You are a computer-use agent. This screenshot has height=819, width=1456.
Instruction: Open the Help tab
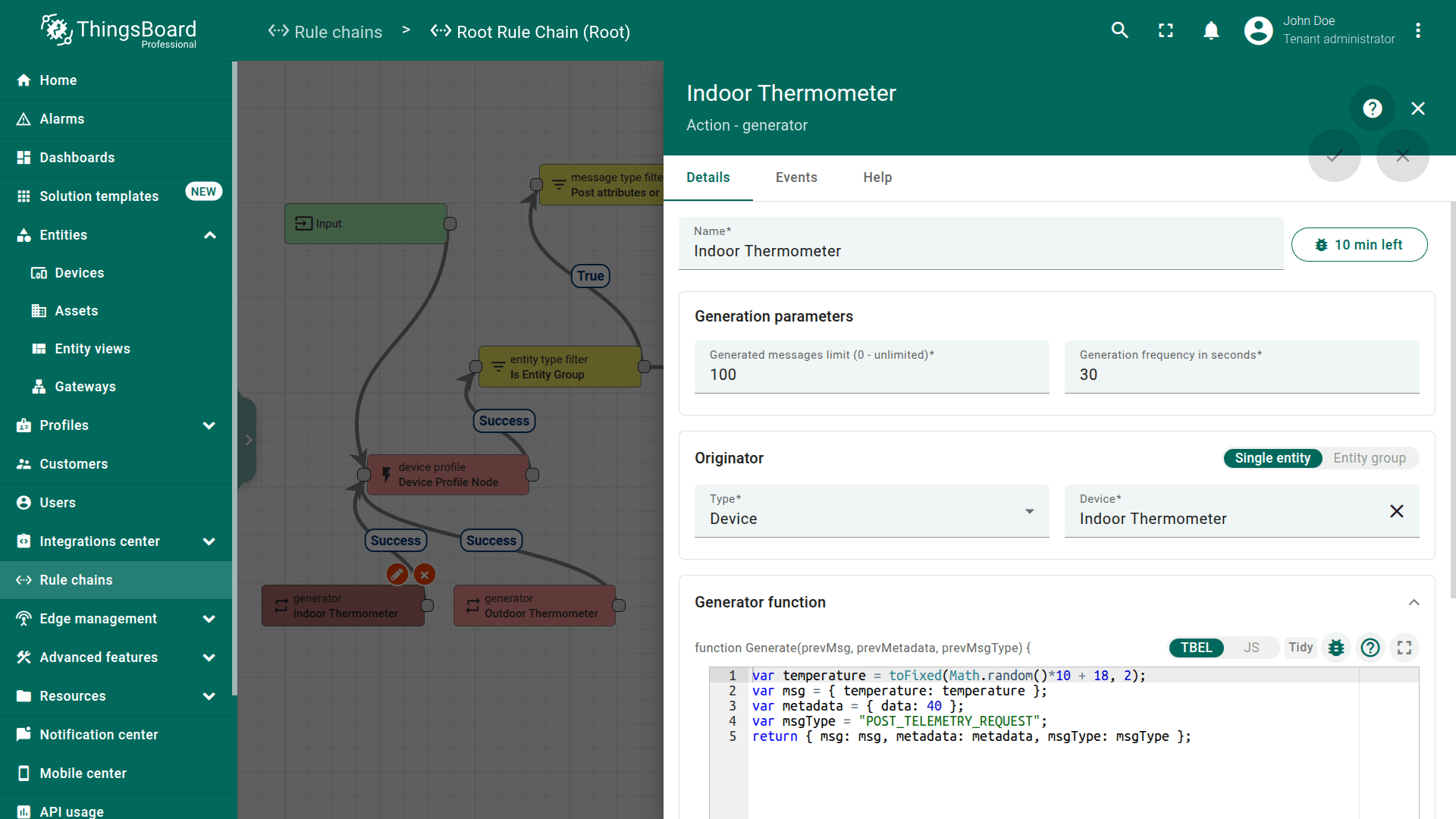877,177
